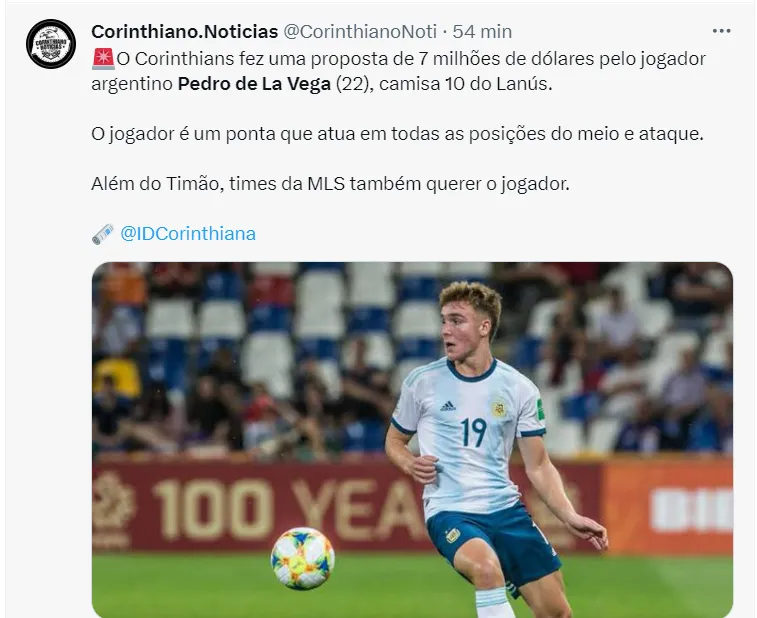Open the Corinthiano.Noticias profile avatar
This screenshot has width=757, height=618.
pos(51,44)
